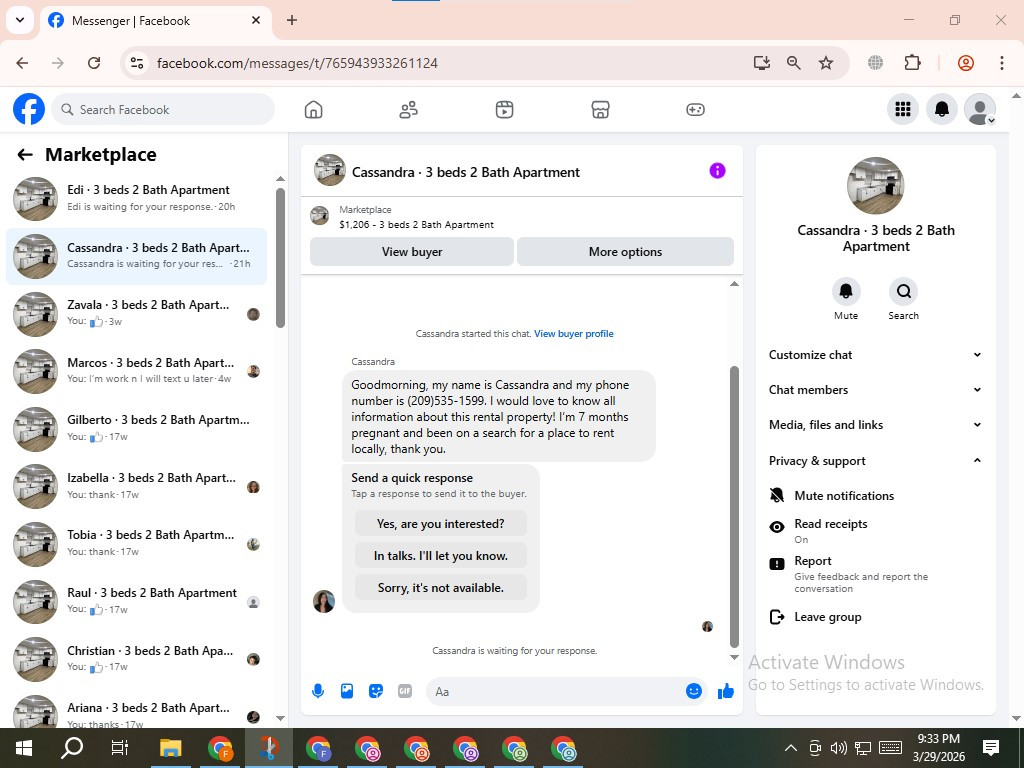Image resolution: width=1024 pixels, height=768 pixels.
Task: Send a voice clip with microphone icon
Action: tap(318, 691)
